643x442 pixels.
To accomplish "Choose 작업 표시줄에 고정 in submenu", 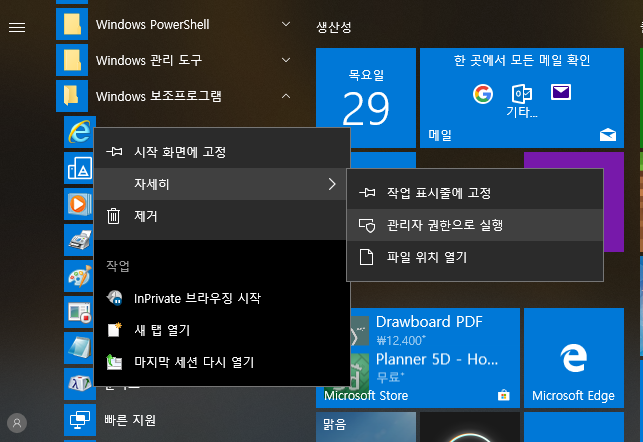I will coord(475,193).
